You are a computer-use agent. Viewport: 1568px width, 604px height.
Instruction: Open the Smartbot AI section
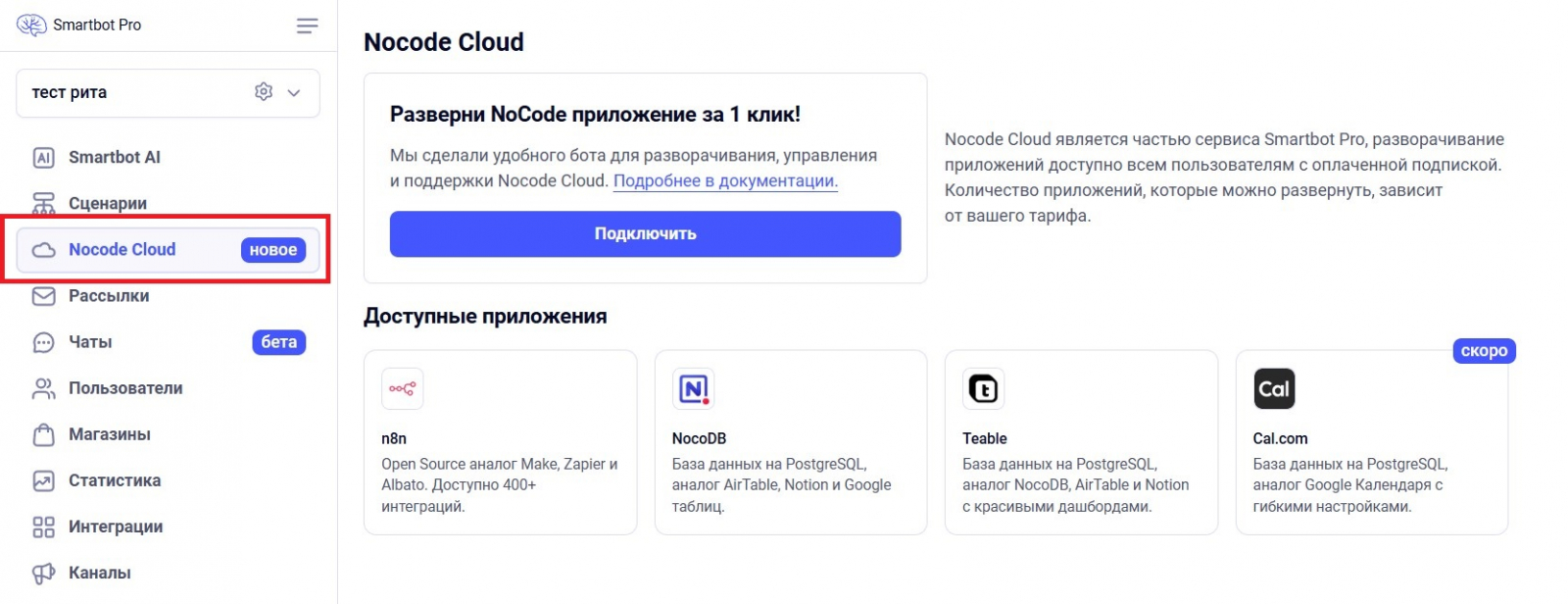[114, 157]
